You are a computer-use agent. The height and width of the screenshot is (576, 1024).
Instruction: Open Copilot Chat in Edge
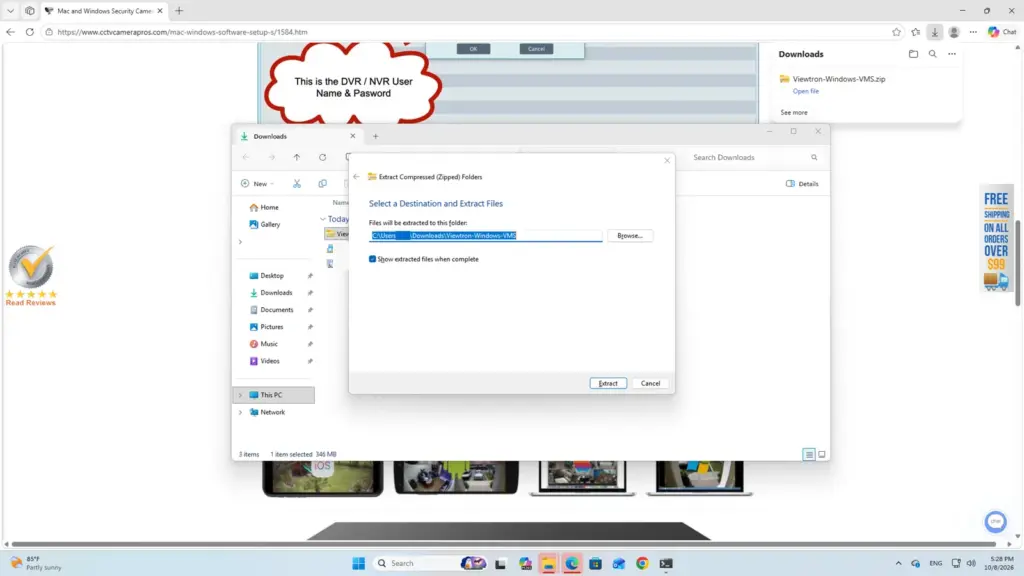coord(1002,32)
